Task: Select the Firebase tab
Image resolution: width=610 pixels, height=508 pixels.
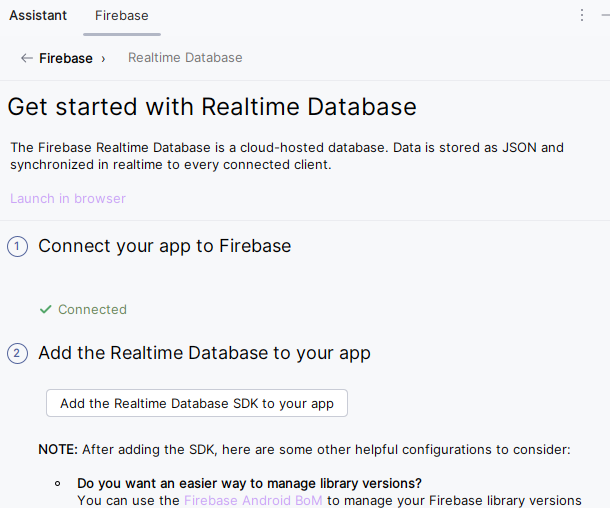Action: pos(122,15)
